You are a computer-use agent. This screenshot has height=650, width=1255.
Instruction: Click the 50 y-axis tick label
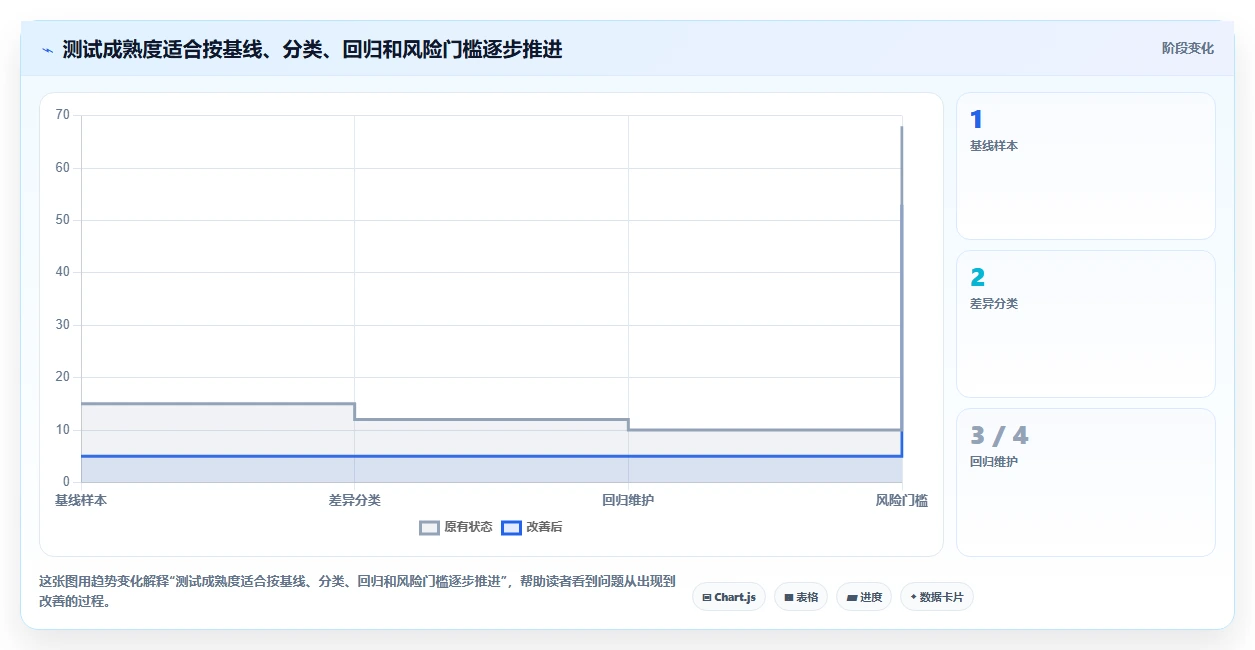tap(63, 220)
